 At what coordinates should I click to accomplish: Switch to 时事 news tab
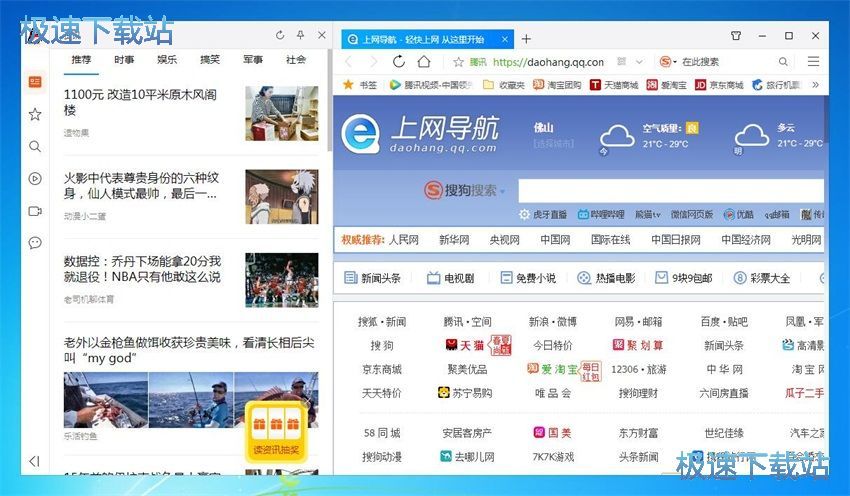124,60
